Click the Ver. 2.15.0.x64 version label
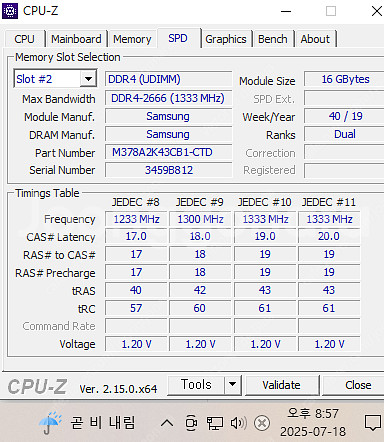 coord(118,389)
